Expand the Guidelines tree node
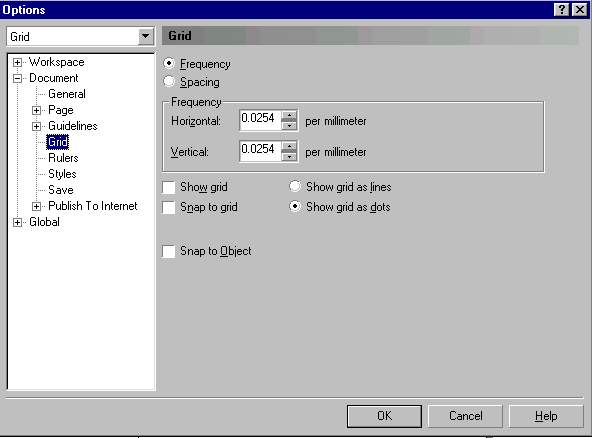Image resolution: width=592 pixels, height=438 pixels. click(x=36, y=126)
